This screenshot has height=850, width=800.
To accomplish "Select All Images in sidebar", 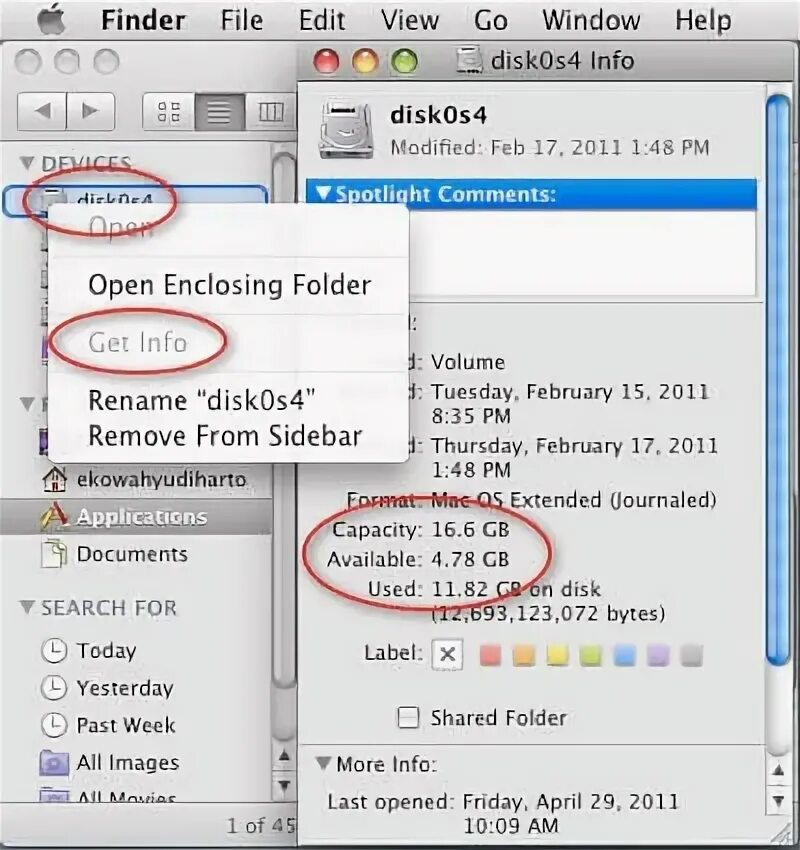I will coord(127,763).
